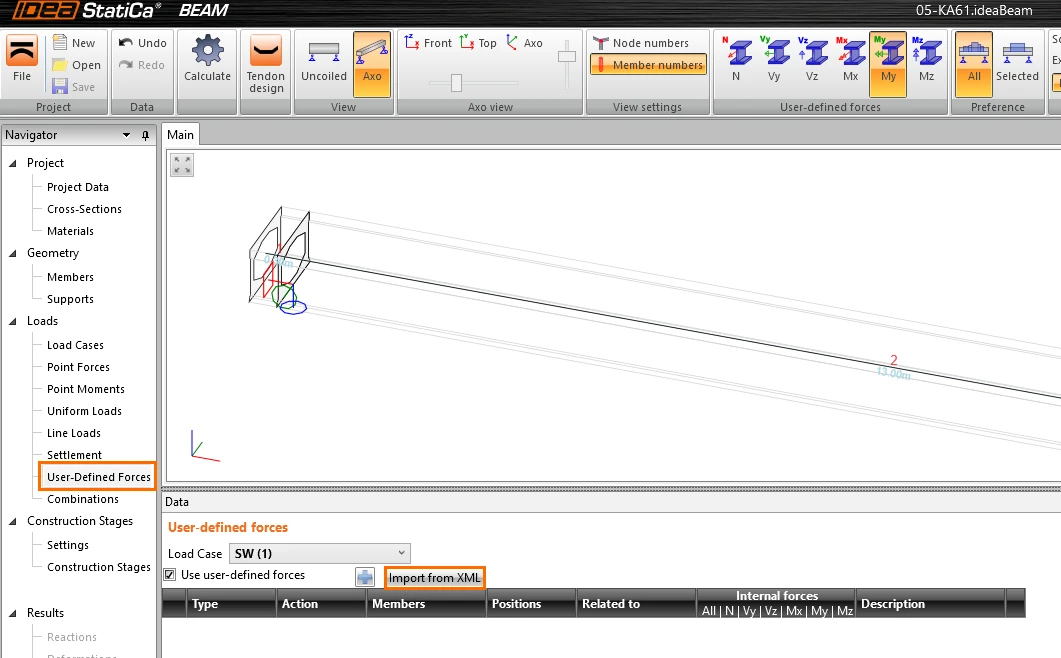Click the Calculate gear icon
Image resolution: width=1061 pixels, height=658 pixels.
[x=207, y=51]
